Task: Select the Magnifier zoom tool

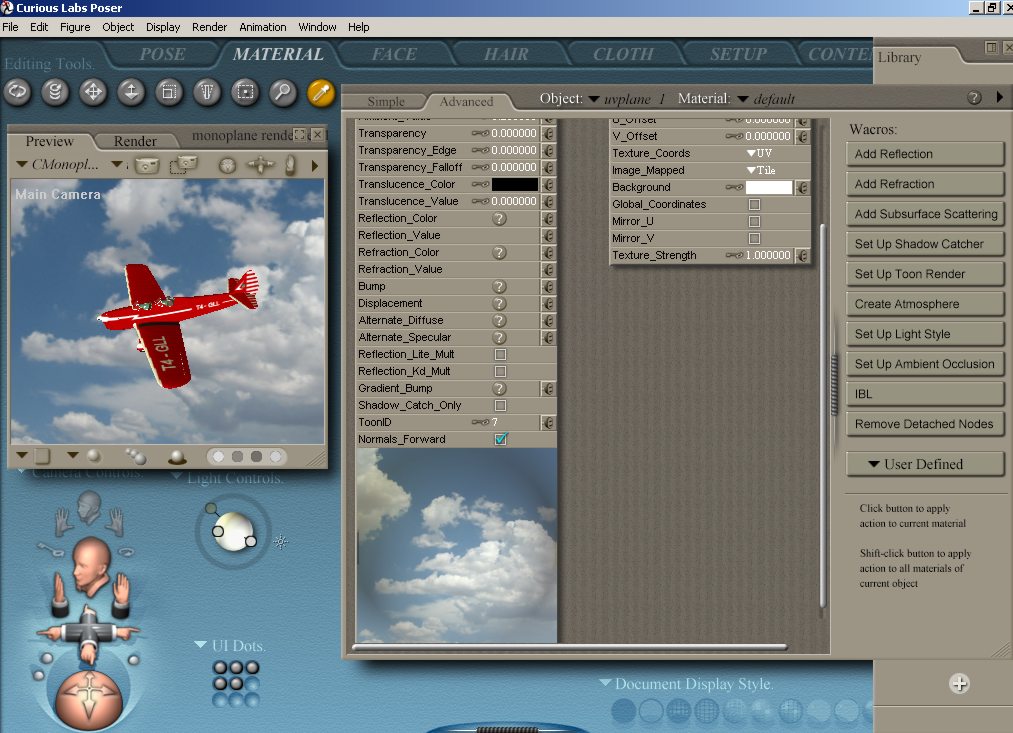Action: click(x=283, y=92)
